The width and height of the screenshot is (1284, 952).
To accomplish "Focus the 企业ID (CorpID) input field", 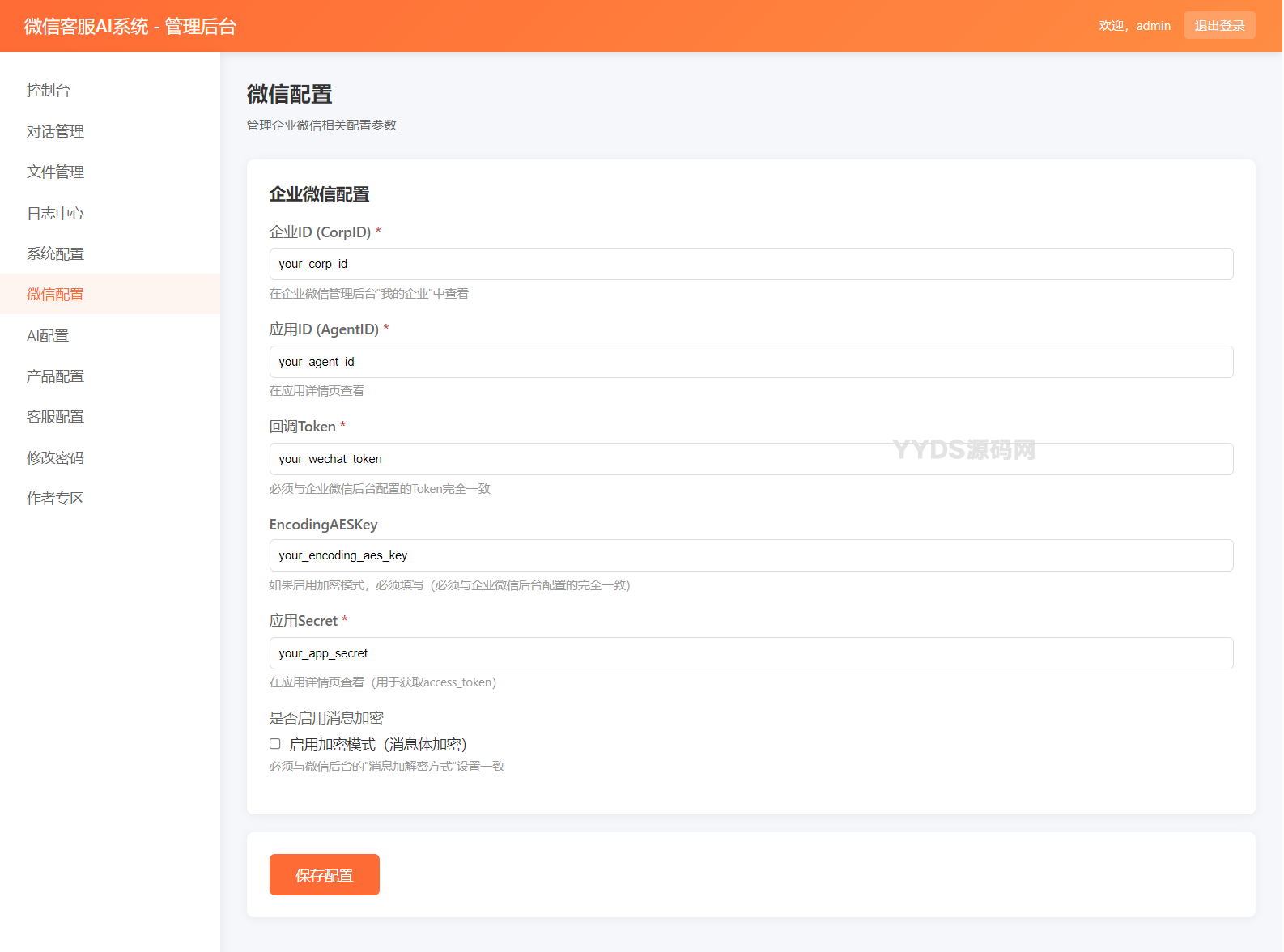I will point(750,264).
